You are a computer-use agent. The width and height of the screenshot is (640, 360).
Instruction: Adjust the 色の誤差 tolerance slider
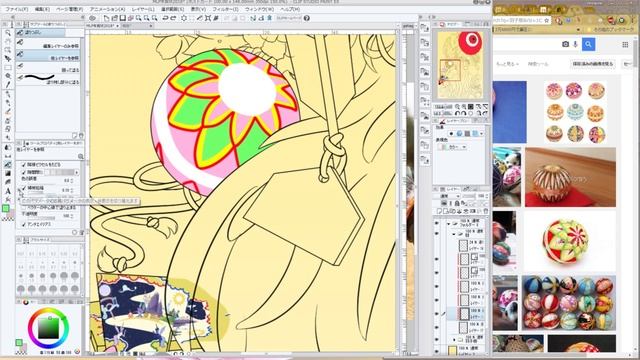coord(41,183)
